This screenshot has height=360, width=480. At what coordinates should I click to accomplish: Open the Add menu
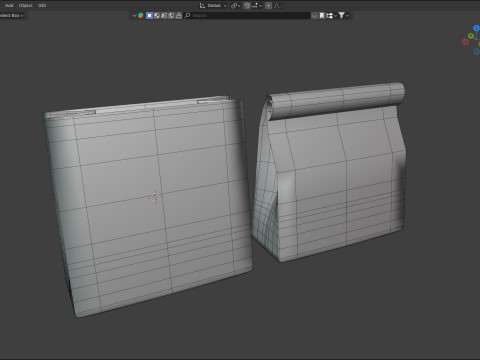[9, 5]
